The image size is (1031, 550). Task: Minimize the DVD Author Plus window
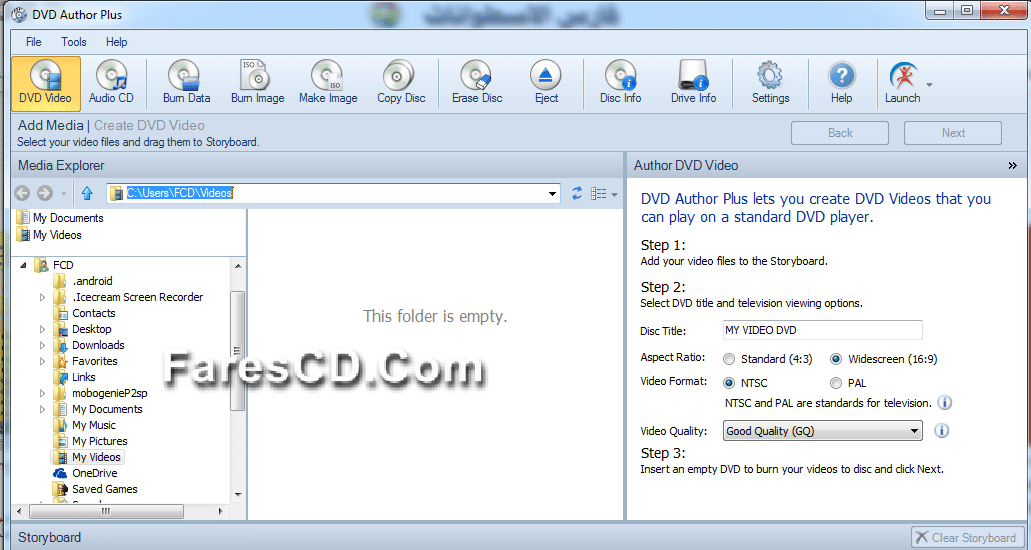(x=940, y=10)
